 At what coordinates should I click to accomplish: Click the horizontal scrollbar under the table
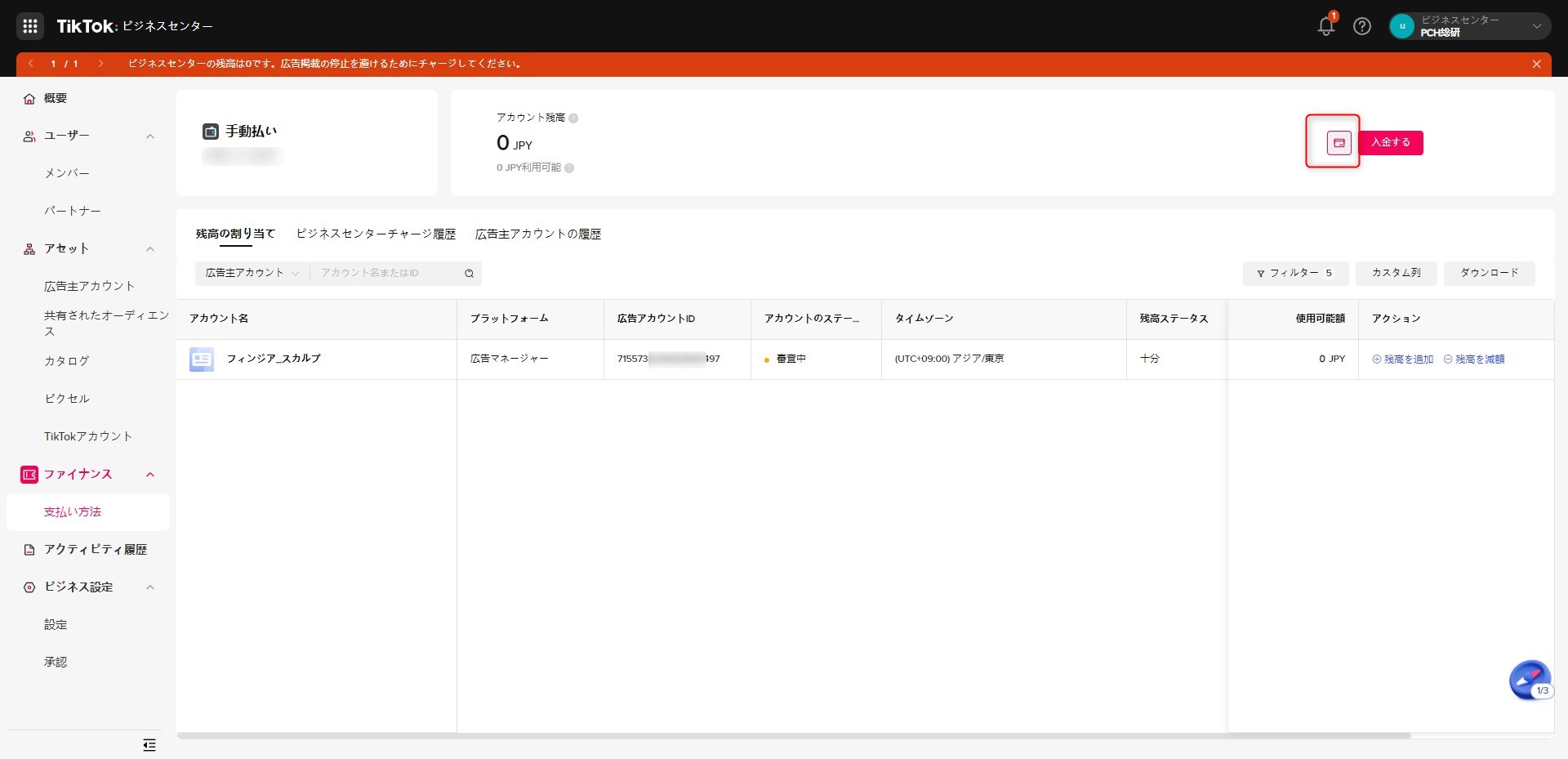pyautogui.click(x=794, y=735)
